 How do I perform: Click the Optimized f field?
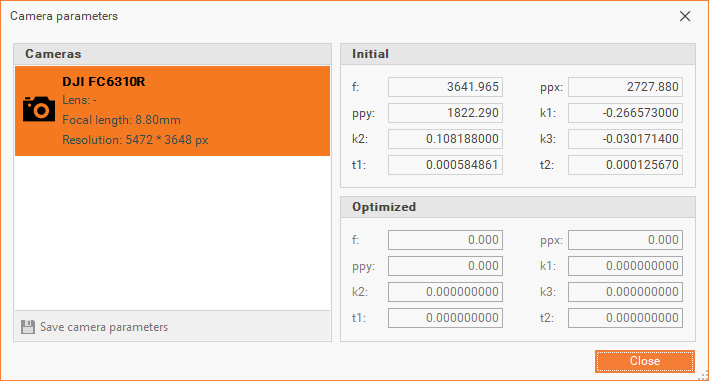[x=445, y=240]
